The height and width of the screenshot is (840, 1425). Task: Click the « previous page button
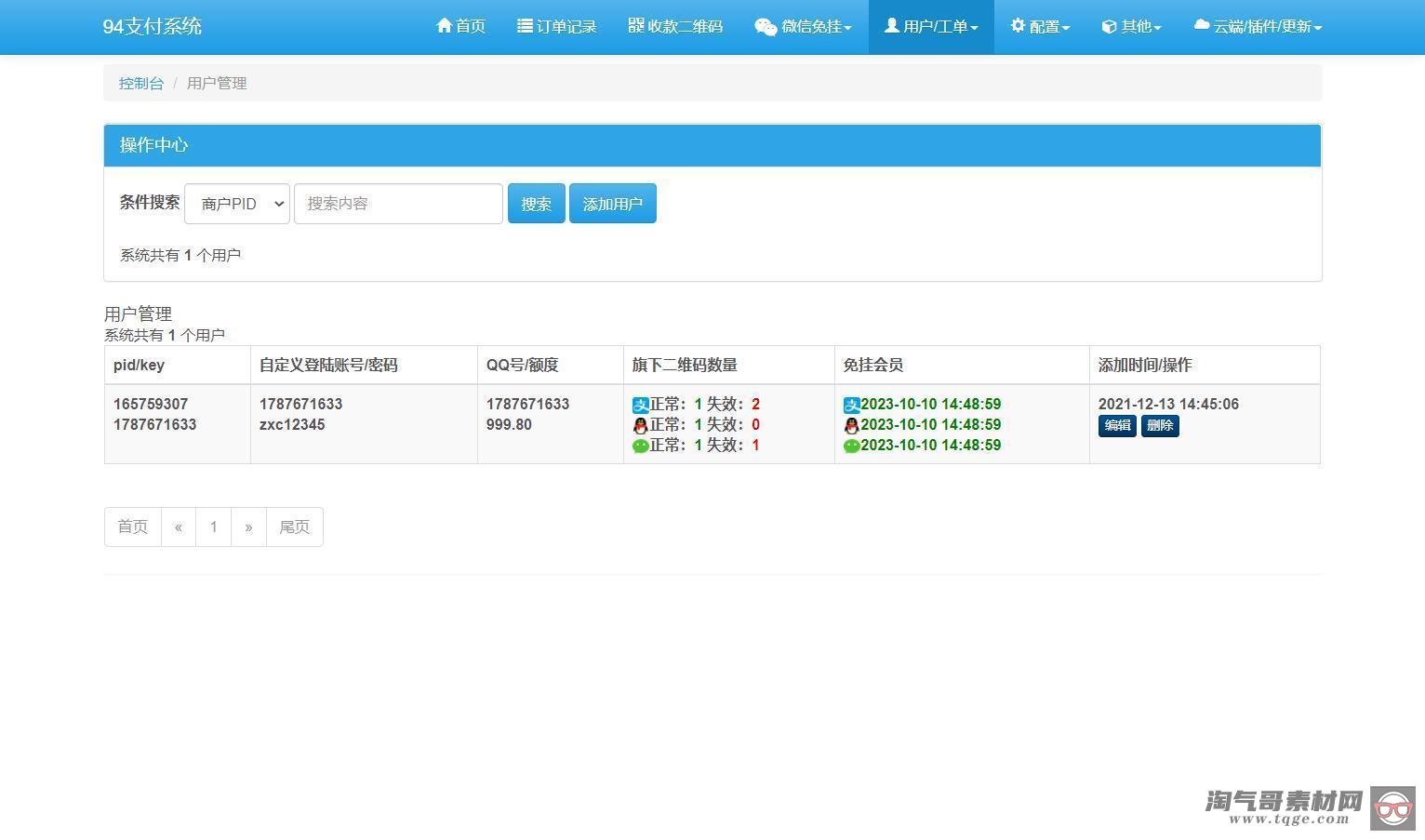179,527
